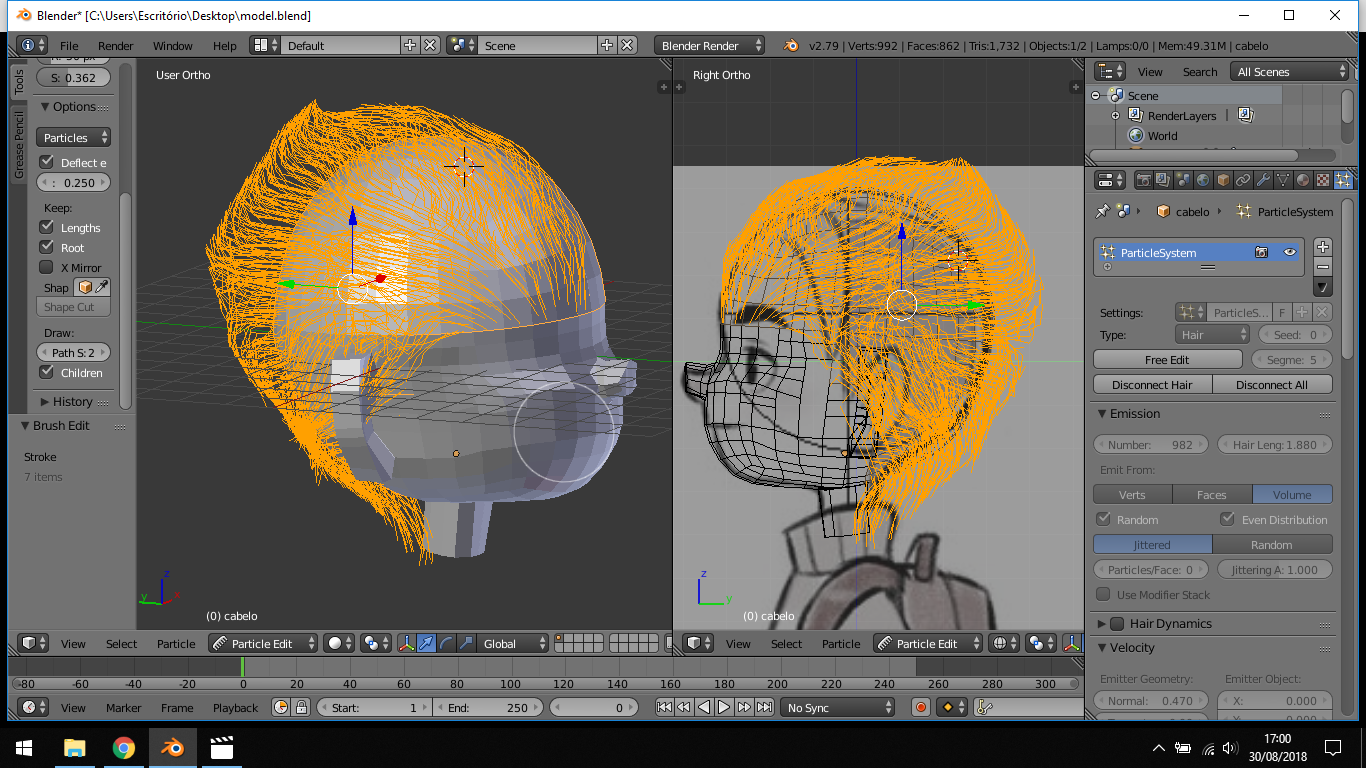Click the Disconnect Hair button
Screen dimensions: 1366x768
point(1152,384)
